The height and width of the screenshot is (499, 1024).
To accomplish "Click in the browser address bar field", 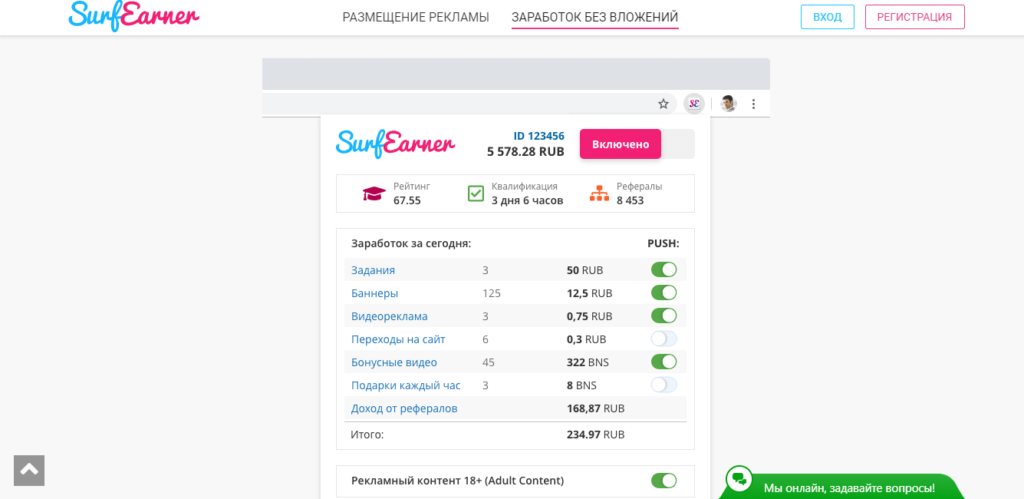I will click(x=470, y=104).
